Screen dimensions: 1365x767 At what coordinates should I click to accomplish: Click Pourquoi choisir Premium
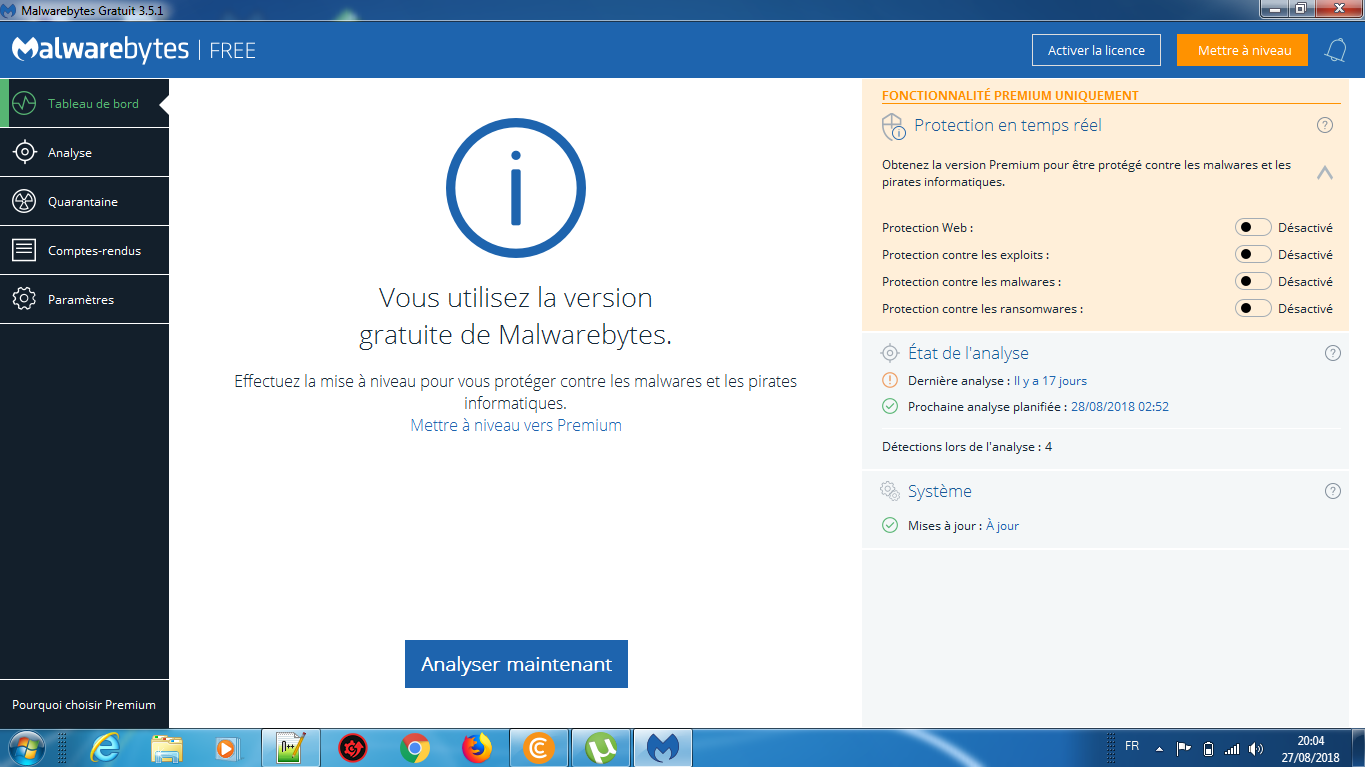pyautogui.click(x=84, y=705)
